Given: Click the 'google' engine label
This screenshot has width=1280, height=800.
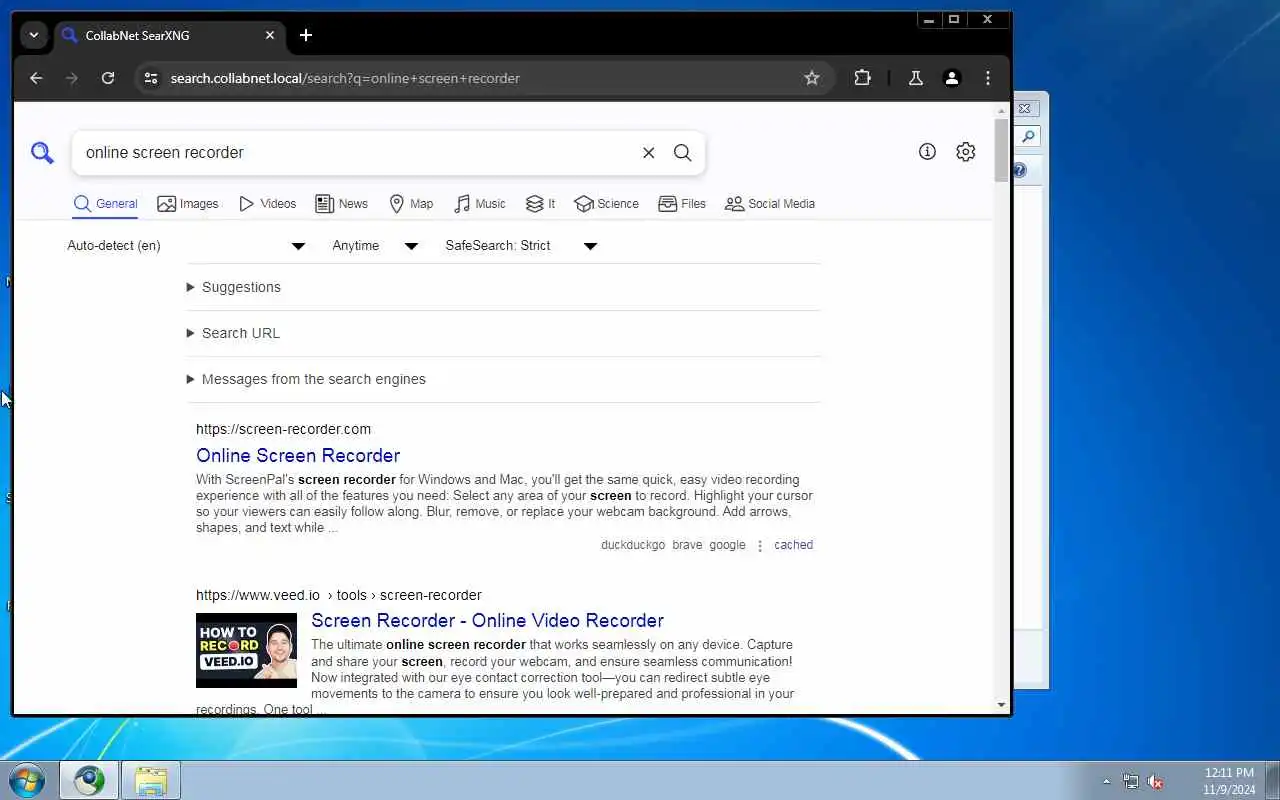Looking at the screenshot, I should click(x=727, y=545).
